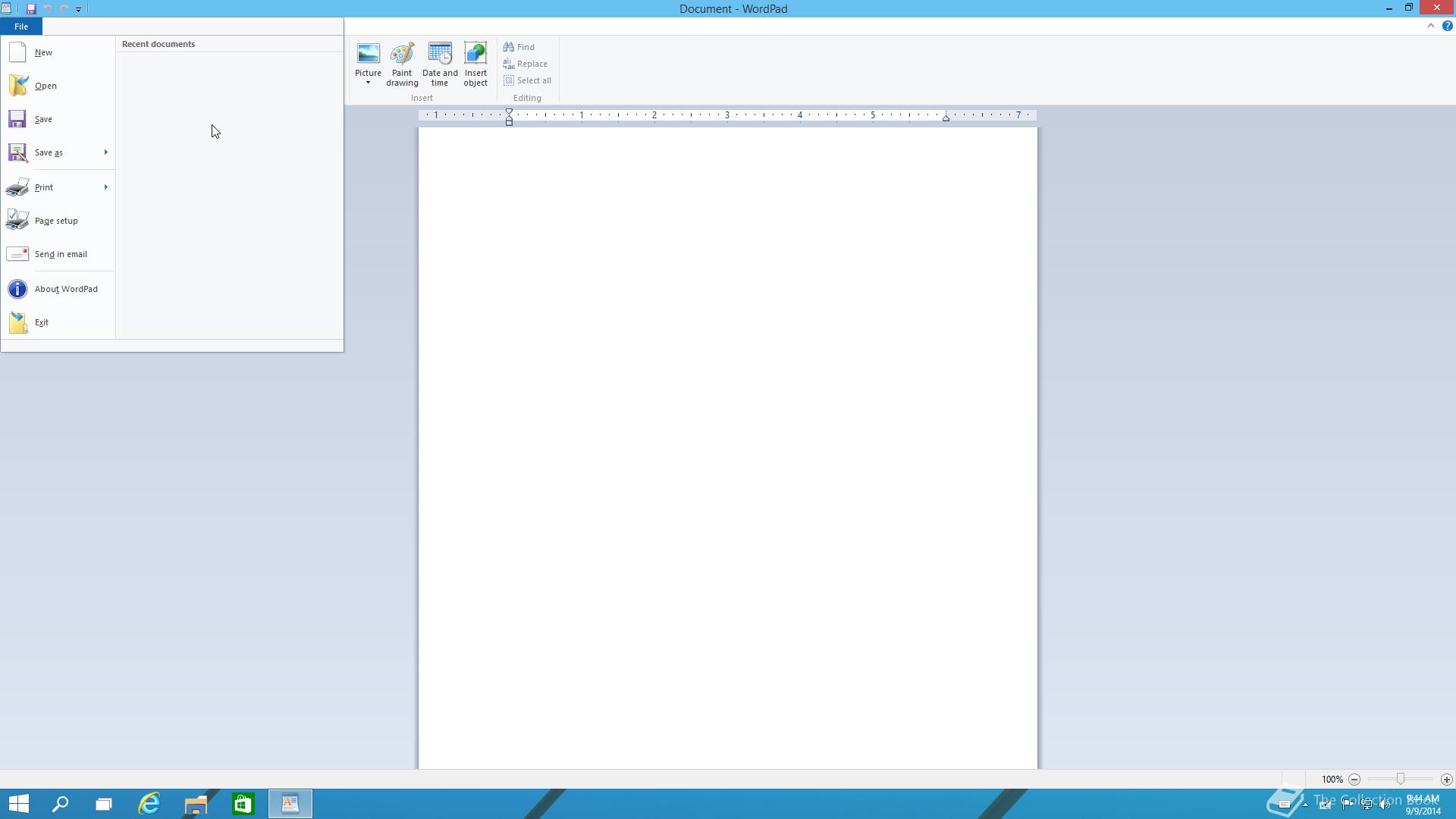This screenshot has width=1456, height=819.
Task: Click the File tab
Action: coord(21,27)
